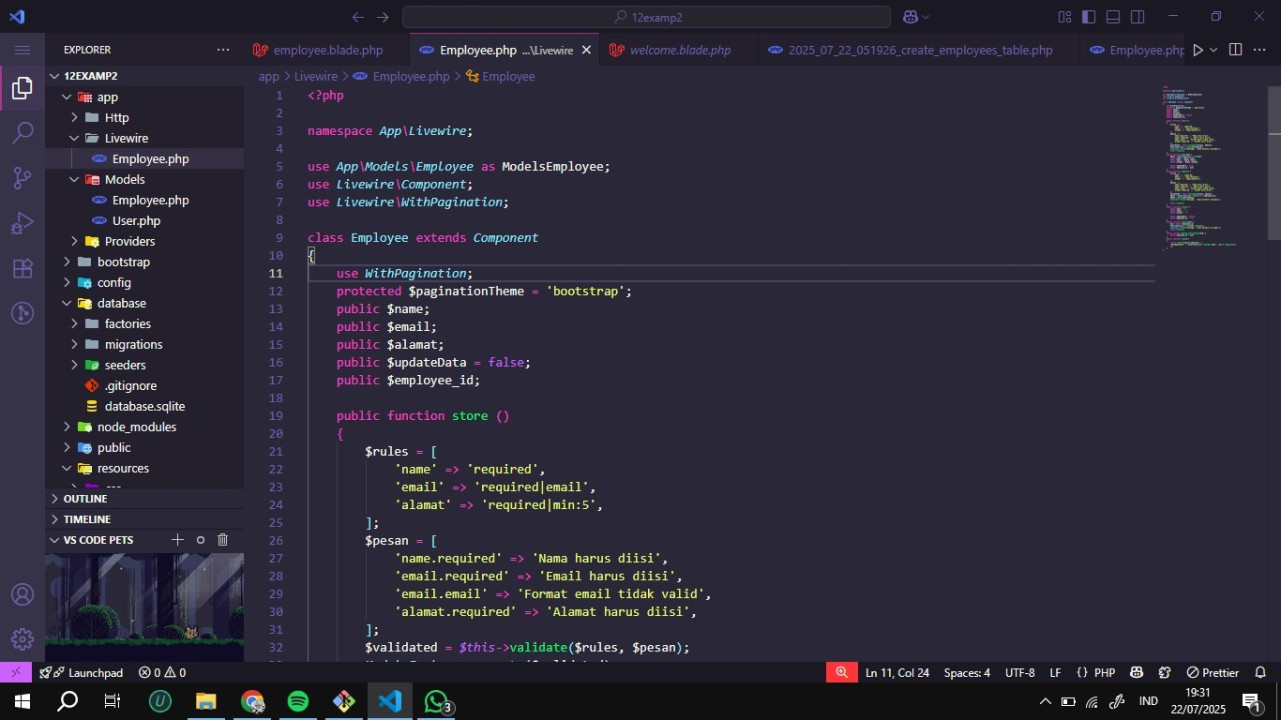The height and width of the screenshot is (720, 1281).
Task: Click the split editor right icon
Action: pyautogui.click(x=1235, y=50)
